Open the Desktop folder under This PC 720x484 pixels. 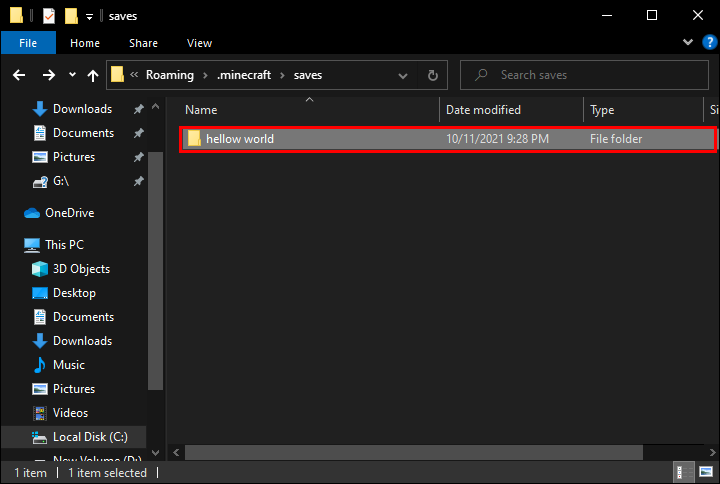74,293
